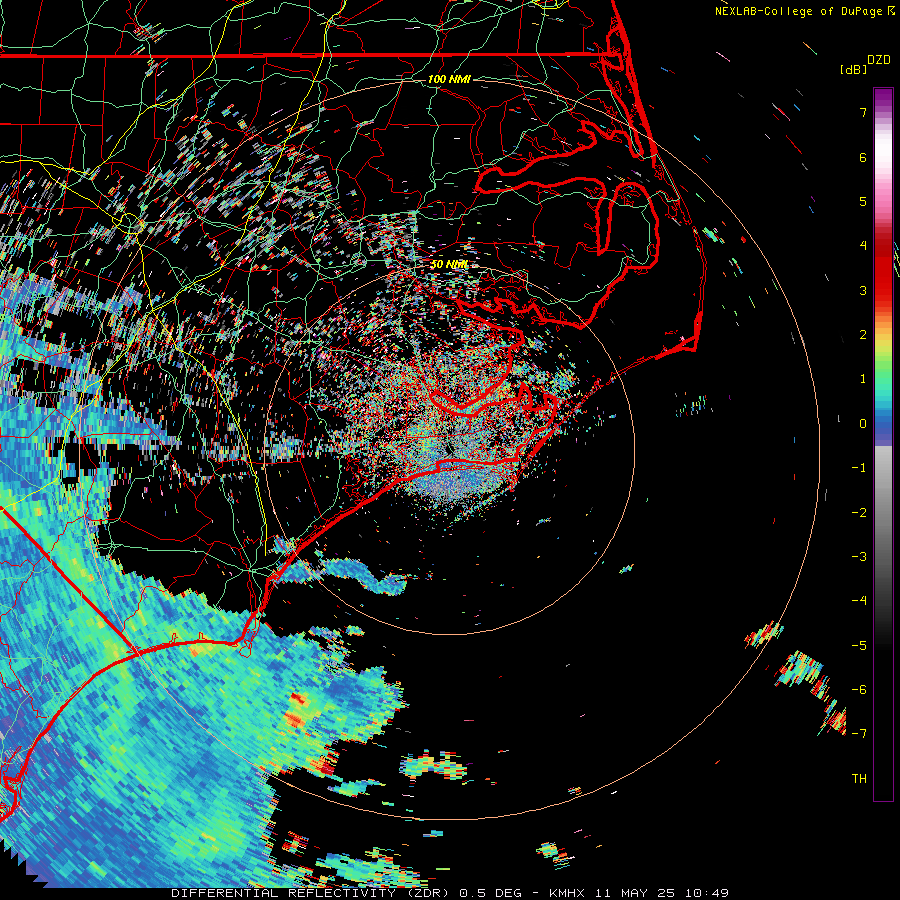Click the TH threshold label on the scale
Image resolution: width=900 pixels, height=900 pixels.
(x=859, y=778)
